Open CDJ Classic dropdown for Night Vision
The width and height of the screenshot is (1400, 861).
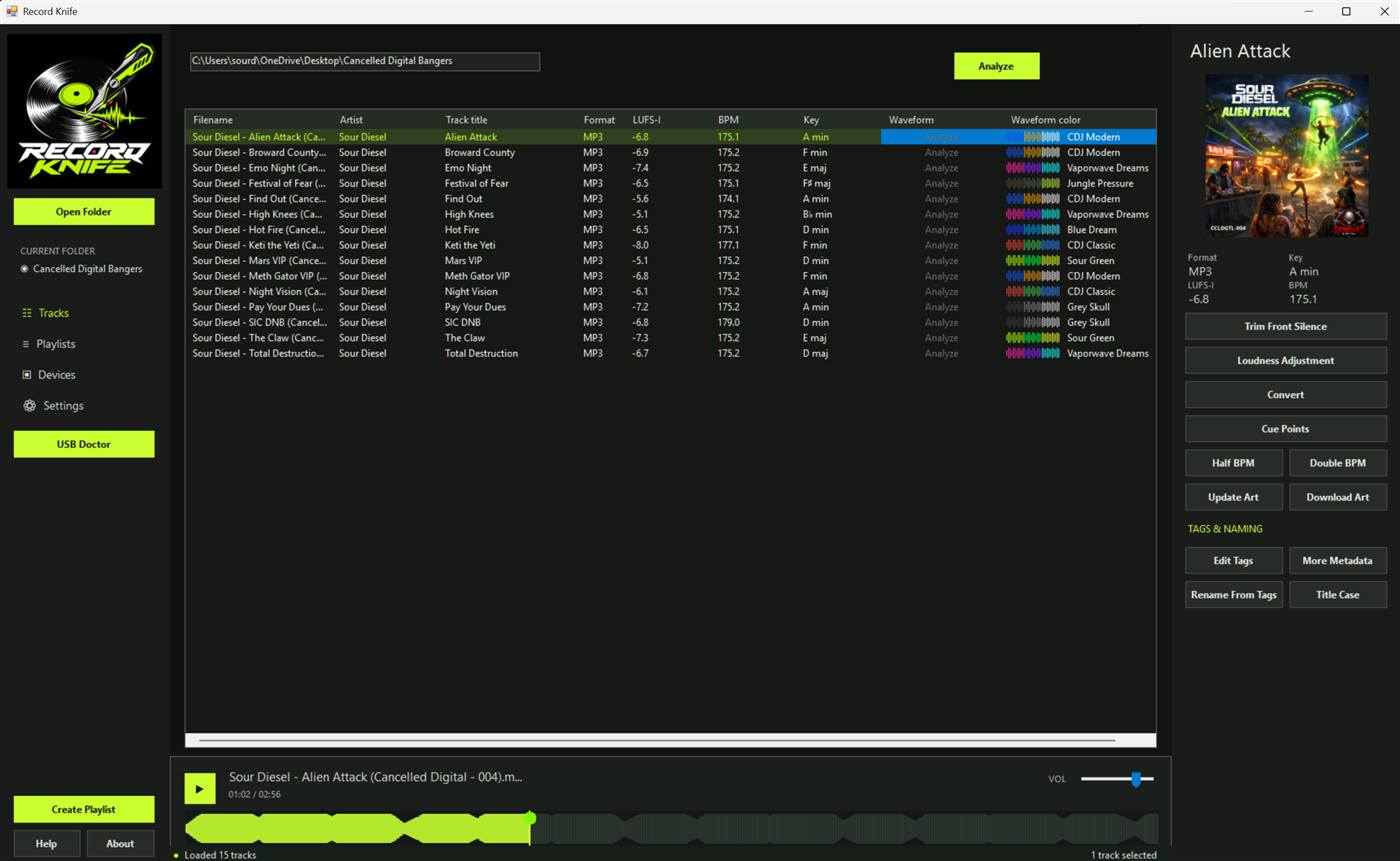(x=1091, y=292)
